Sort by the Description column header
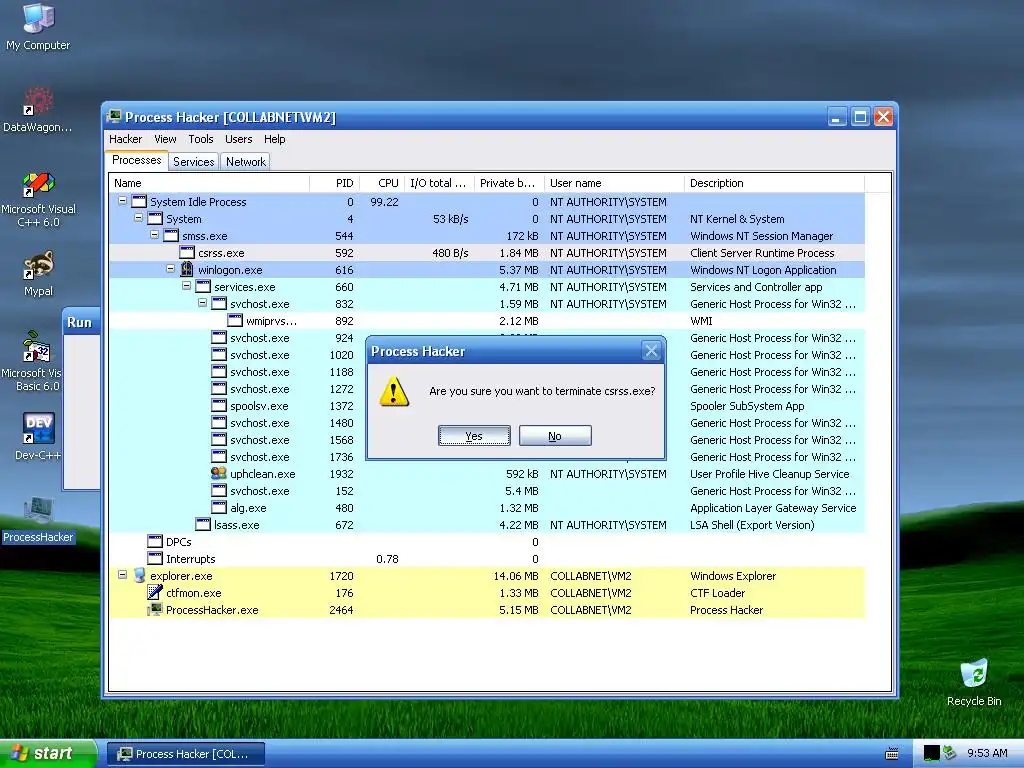Image resolution: width=1024 pixels, height=768 pixels. [x=774, y=183]
